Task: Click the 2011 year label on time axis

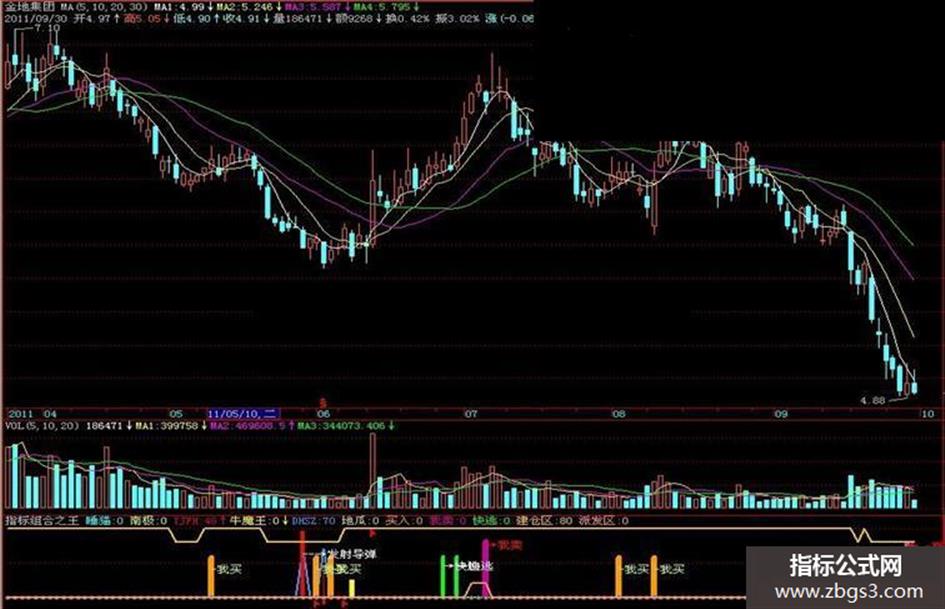Action: pos(20,414)
